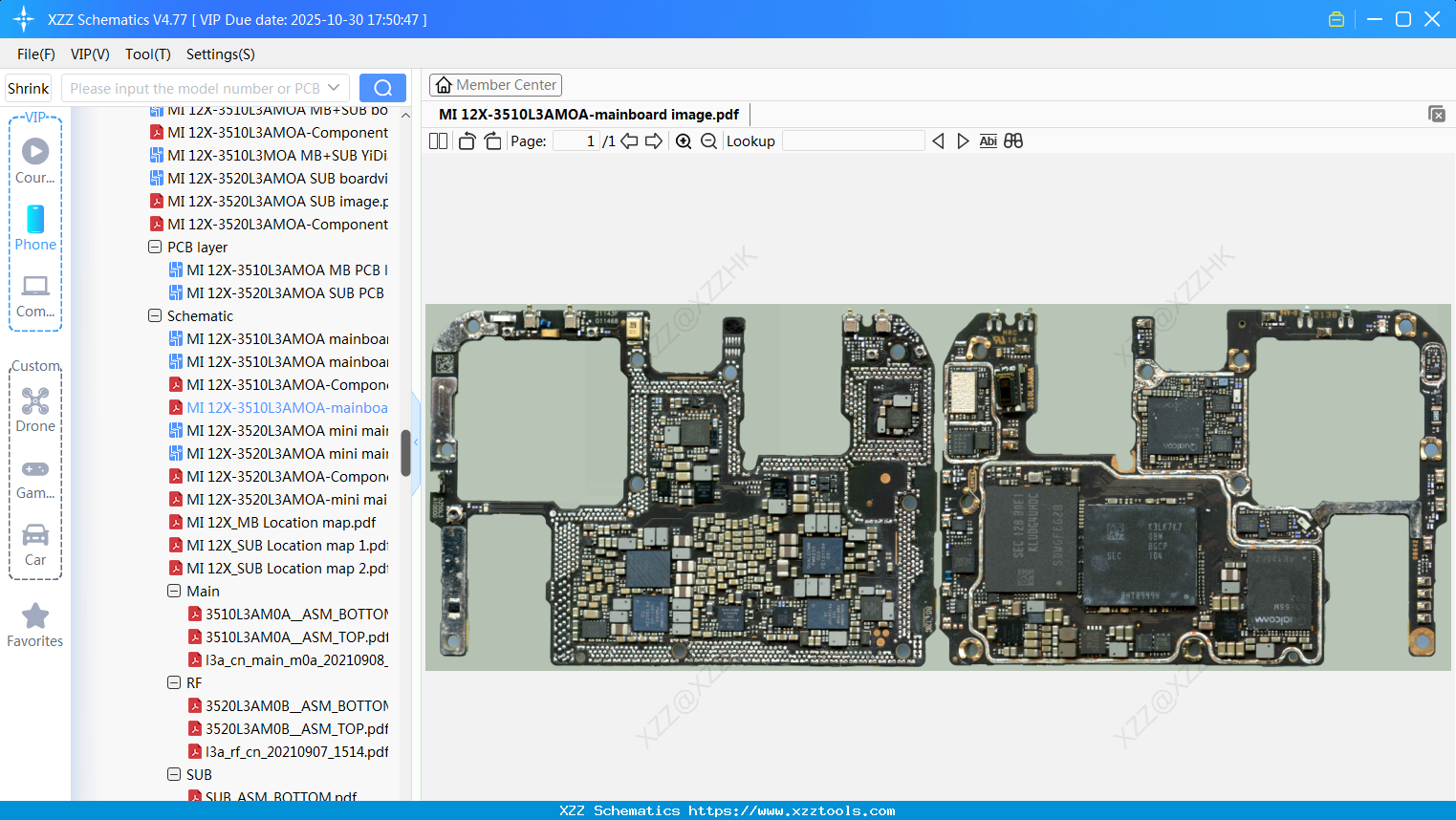Activate the Car schematics mode

point(35,541)
